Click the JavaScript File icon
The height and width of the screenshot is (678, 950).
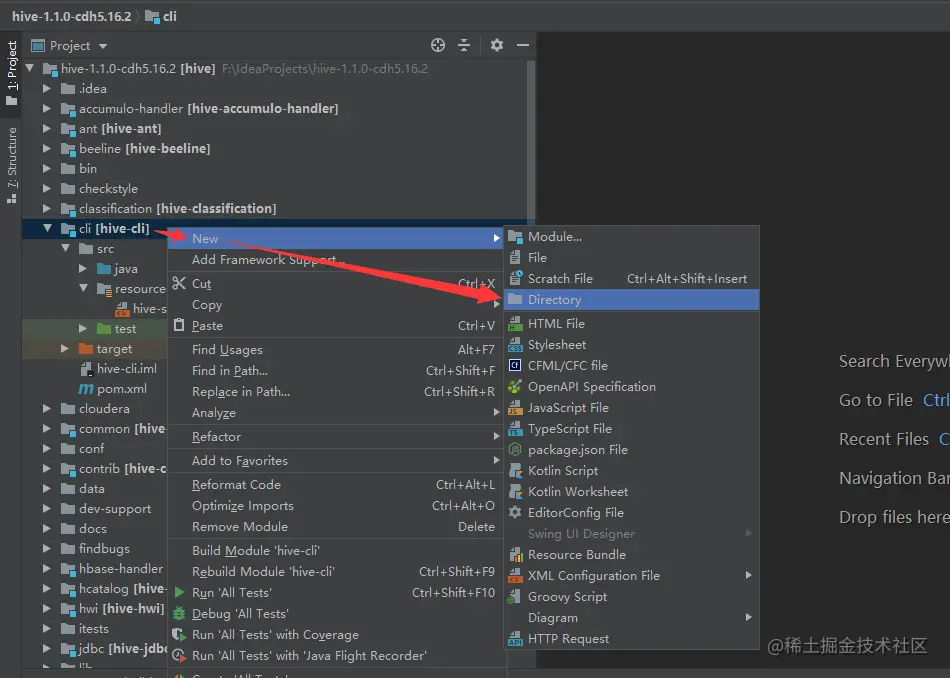pos(515,407)
